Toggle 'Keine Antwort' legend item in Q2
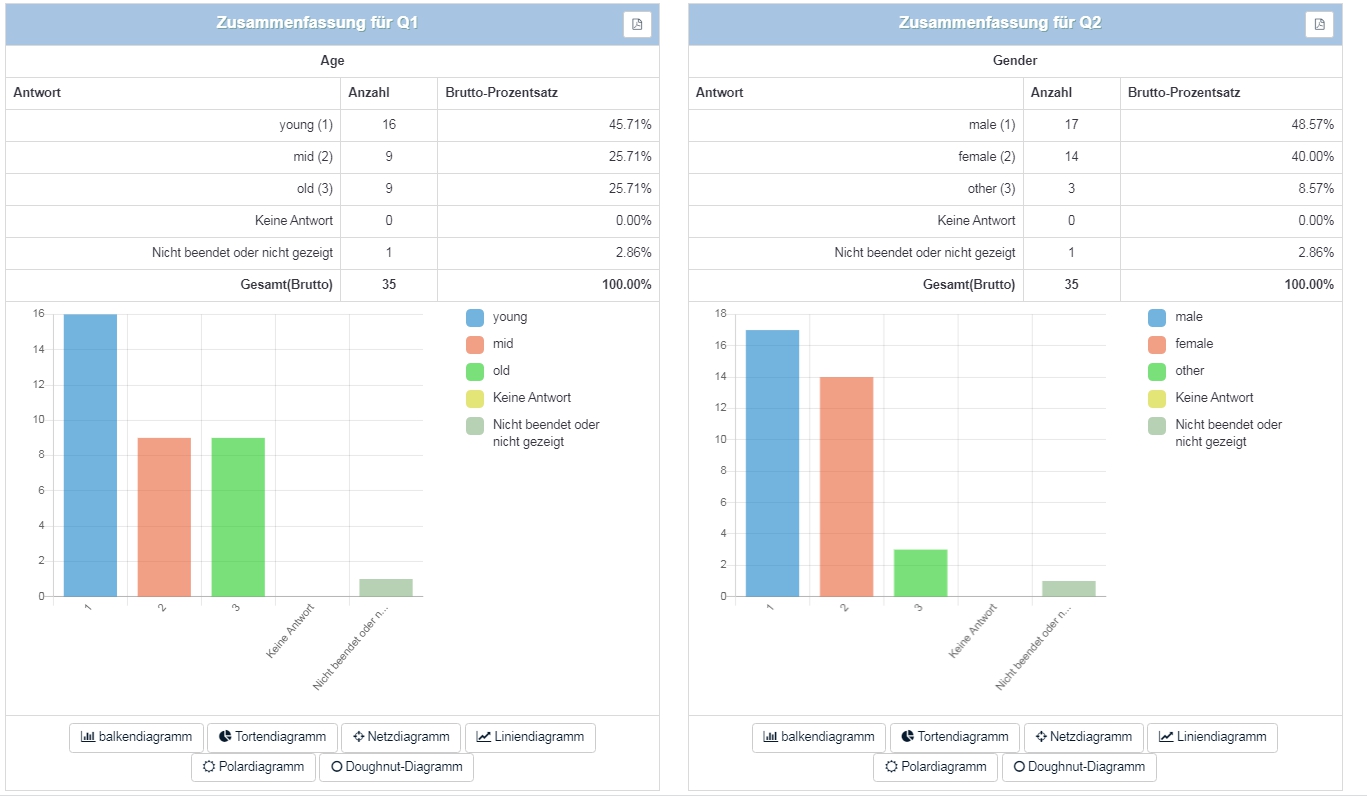This screenshot has height=802, width=1367. coord(1157,399)
